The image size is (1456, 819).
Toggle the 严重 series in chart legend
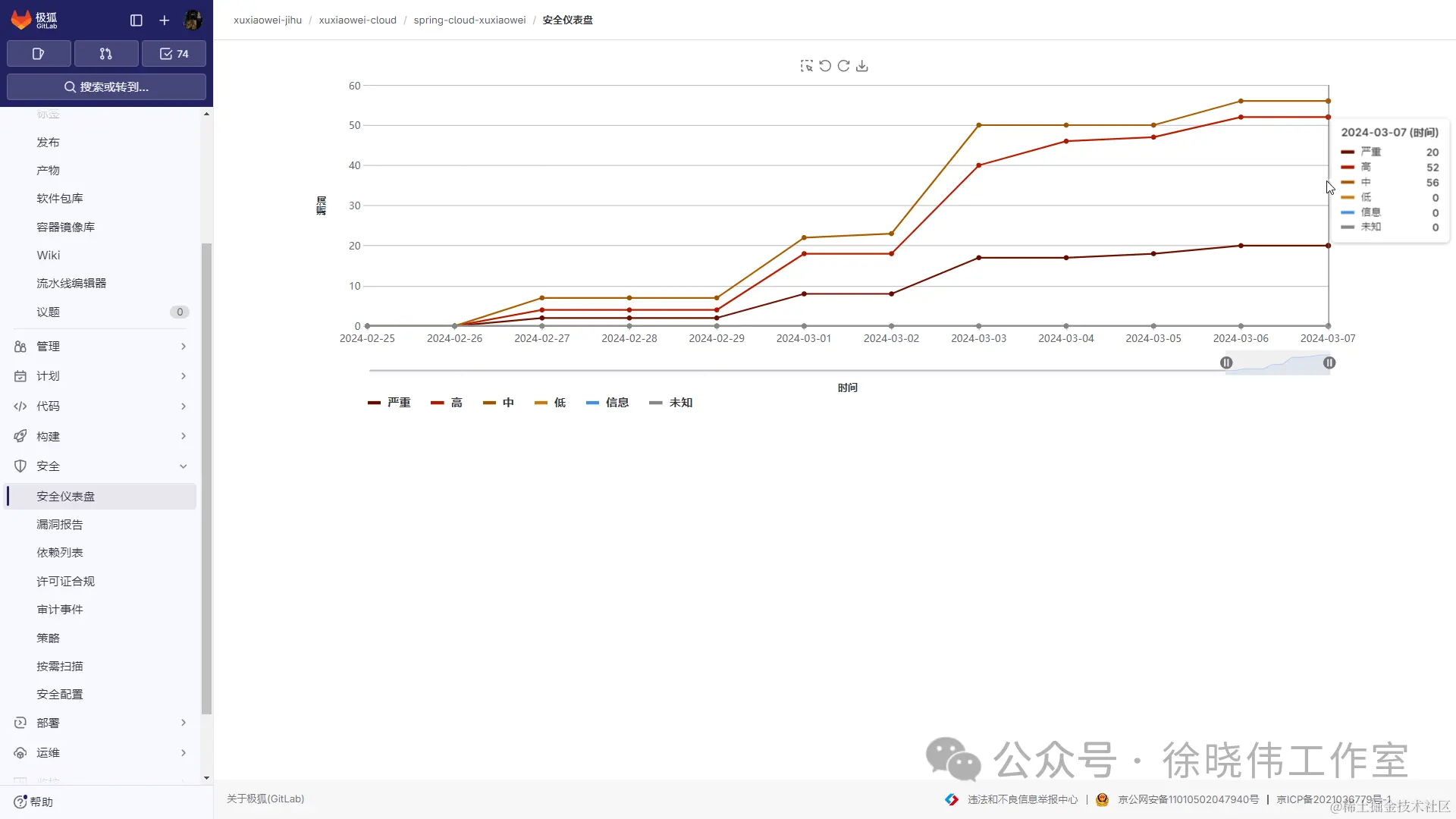point(390,403)
